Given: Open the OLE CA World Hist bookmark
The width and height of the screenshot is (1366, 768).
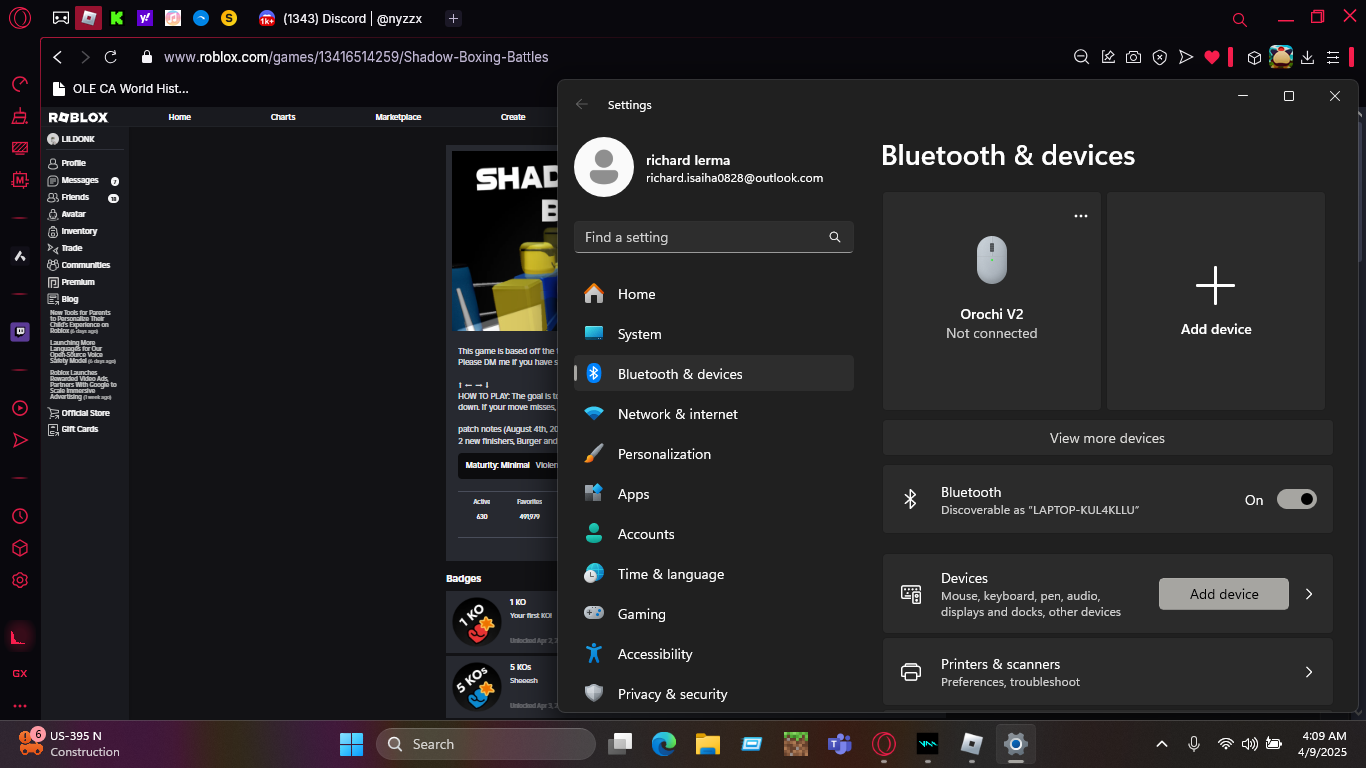Looking at the screenshot, I should [121, 88].
